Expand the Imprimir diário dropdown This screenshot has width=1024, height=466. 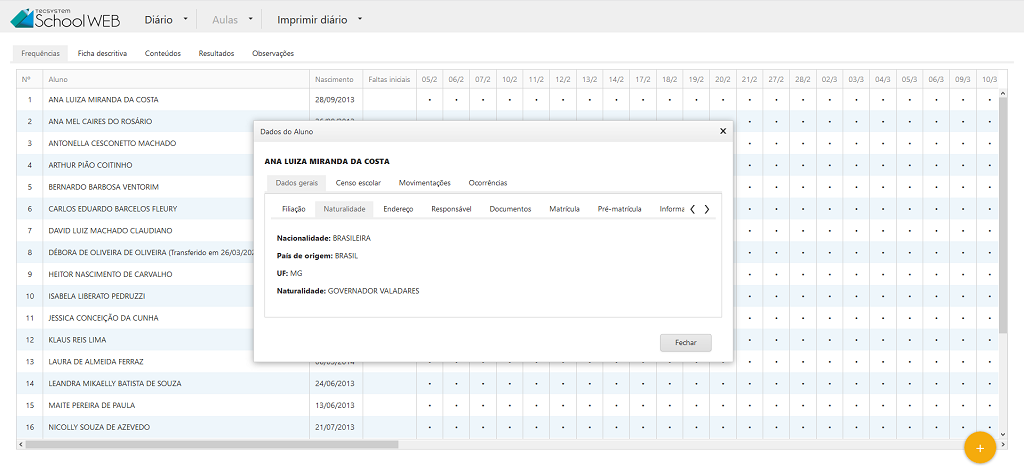pyautogui.click(x=319, y=19)
